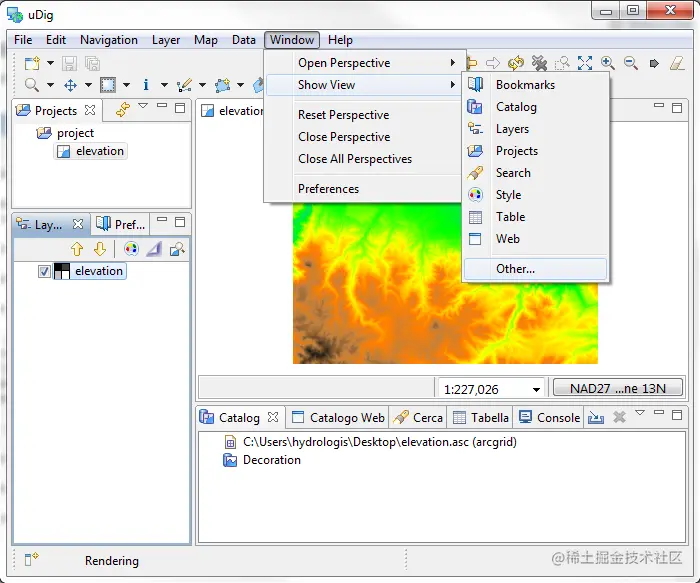Switch to the Console tab
The image size is (700, 583).
pos(549,417)
